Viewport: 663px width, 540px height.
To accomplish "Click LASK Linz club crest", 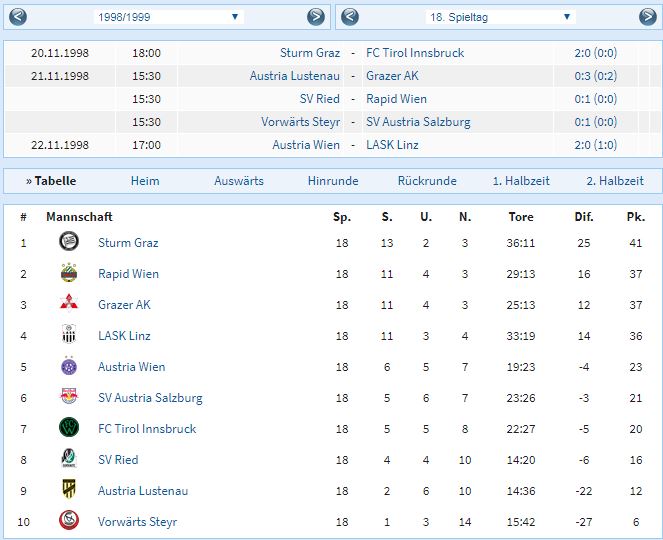I will coord(69,334).
